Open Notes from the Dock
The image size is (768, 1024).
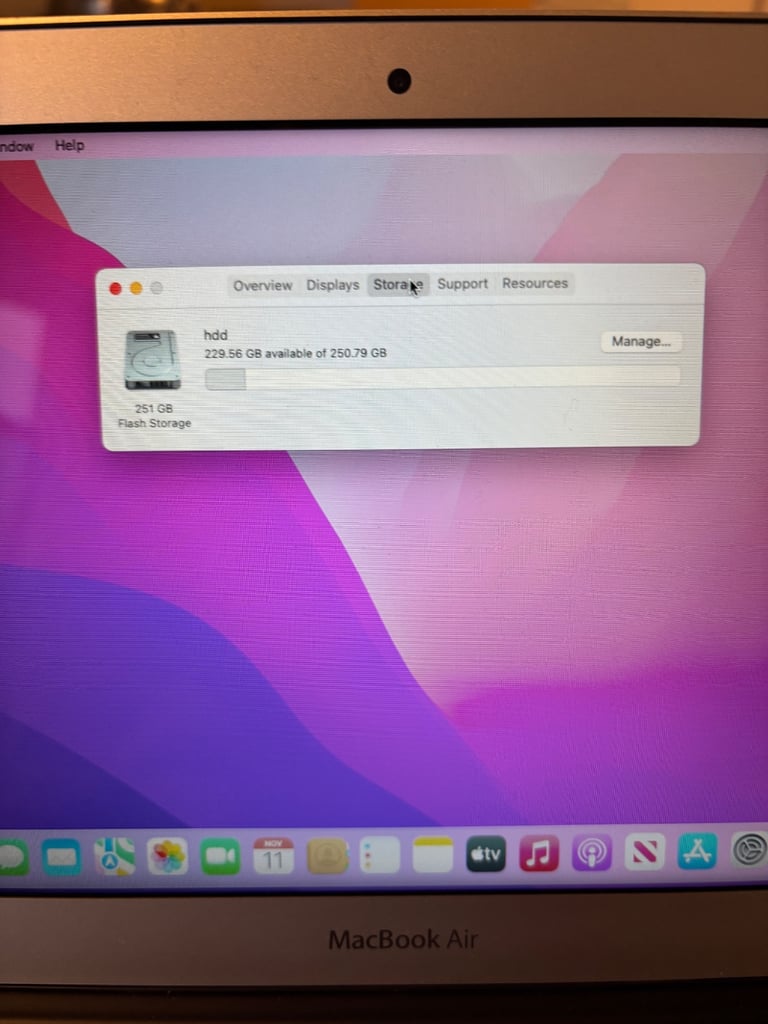pyautogui.click(x=432, y=854)
